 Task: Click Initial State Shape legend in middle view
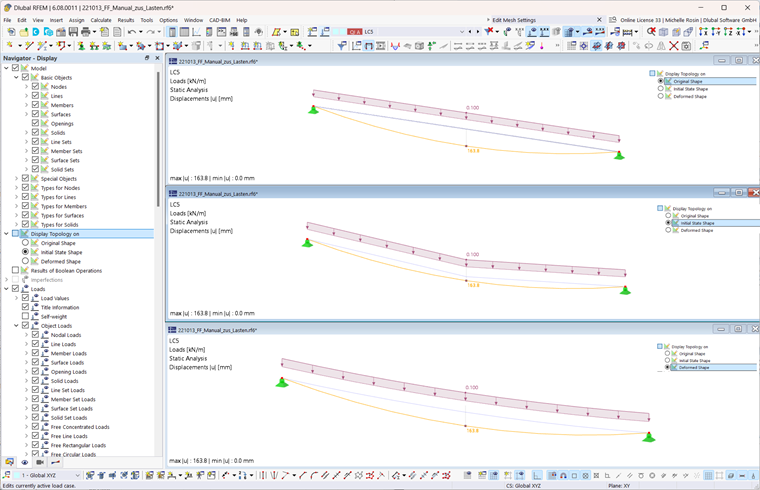[697, 223]
